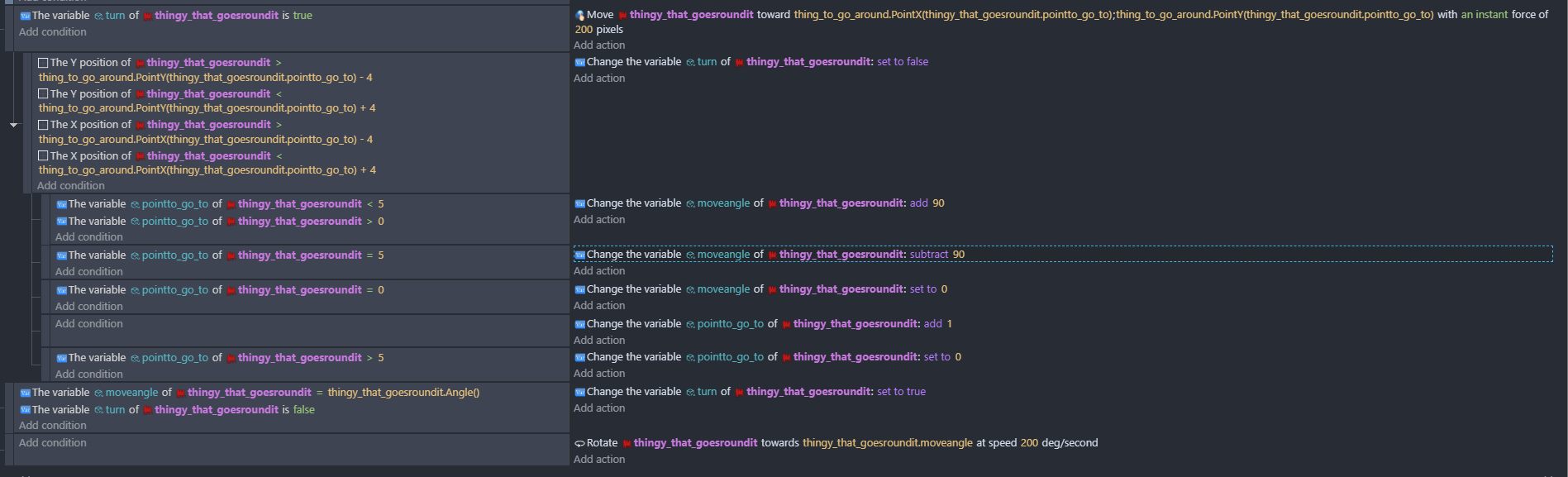This screenshot has height=477, width=1568.
Task: Add condition below 'pointto_go_to = 5'
Action: click(x=89, y=272)
